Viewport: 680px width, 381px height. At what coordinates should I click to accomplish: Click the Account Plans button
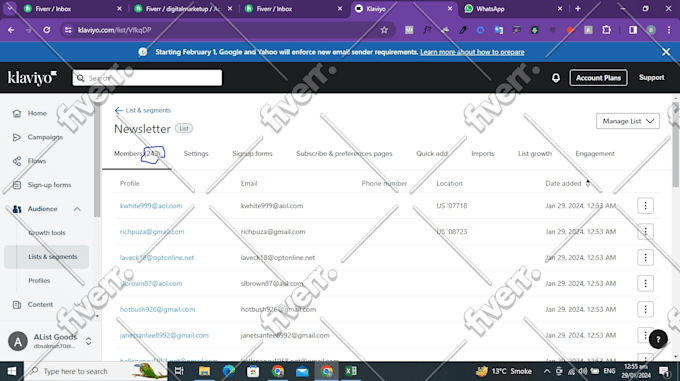point(598,78)
